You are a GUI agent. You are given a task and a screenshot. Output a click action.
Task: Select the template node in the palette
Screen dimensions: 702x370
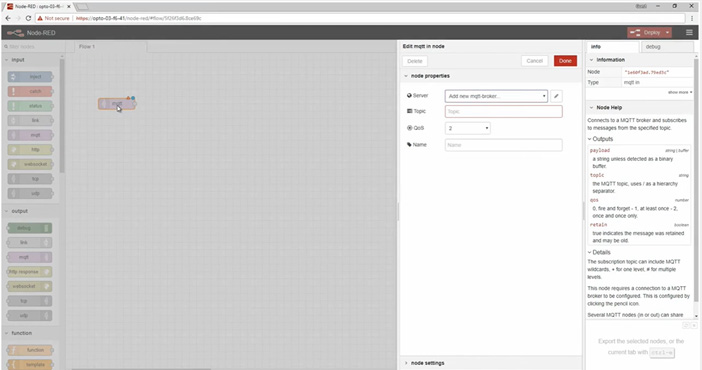coord(30,364)
